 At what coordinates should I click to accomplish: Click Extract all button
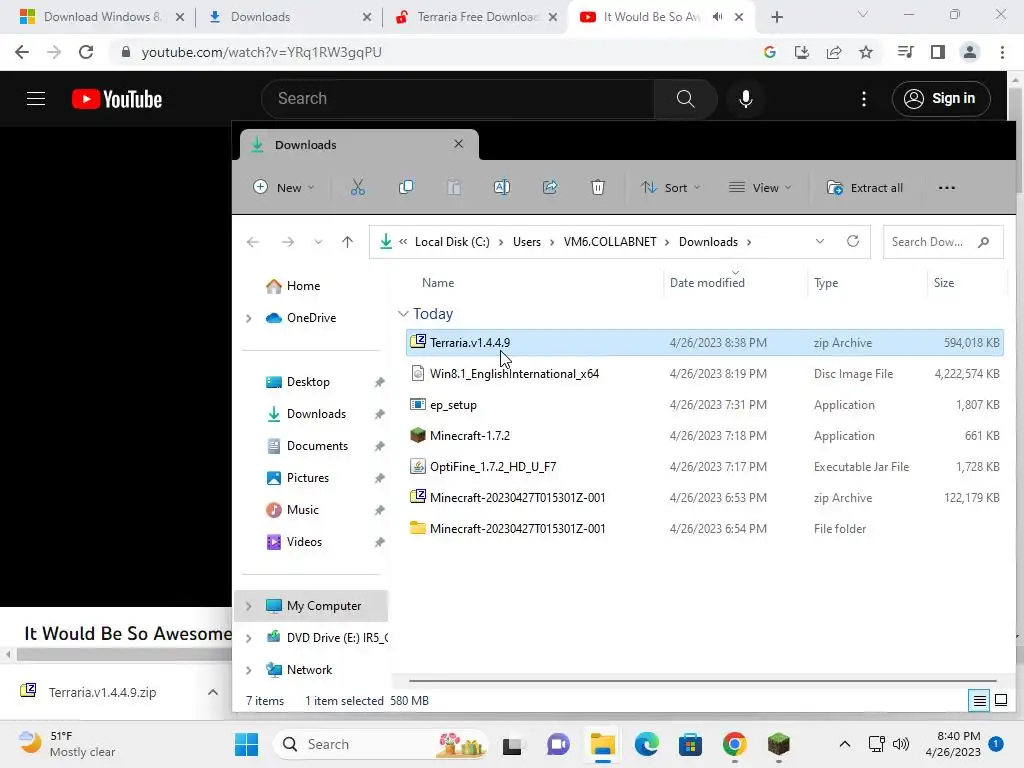pyautogui.click(x=865, y=187)
